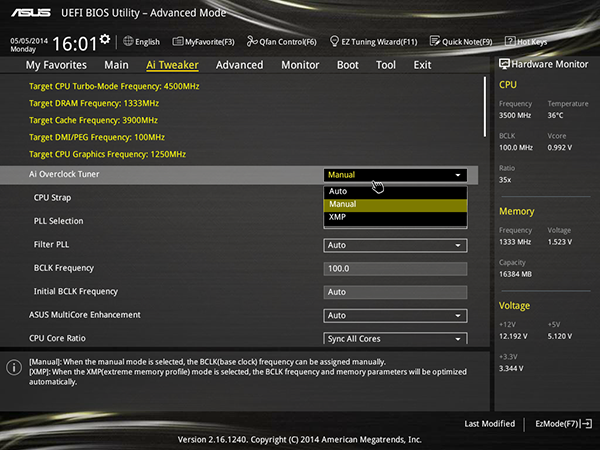
Task: Select the Ai Overclock Tuner row label
Action: (x=64, y=174)
